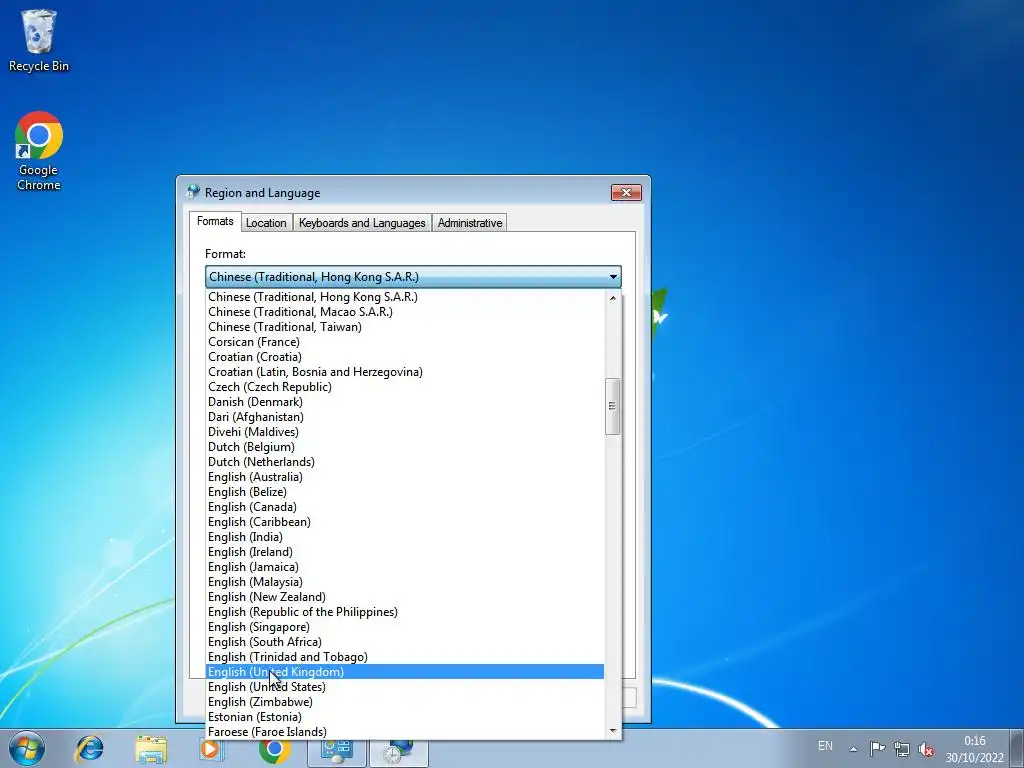This screenshot has height=768, width=1024.
Task: Choose English (Malaysia)
Action: point(405,582)
